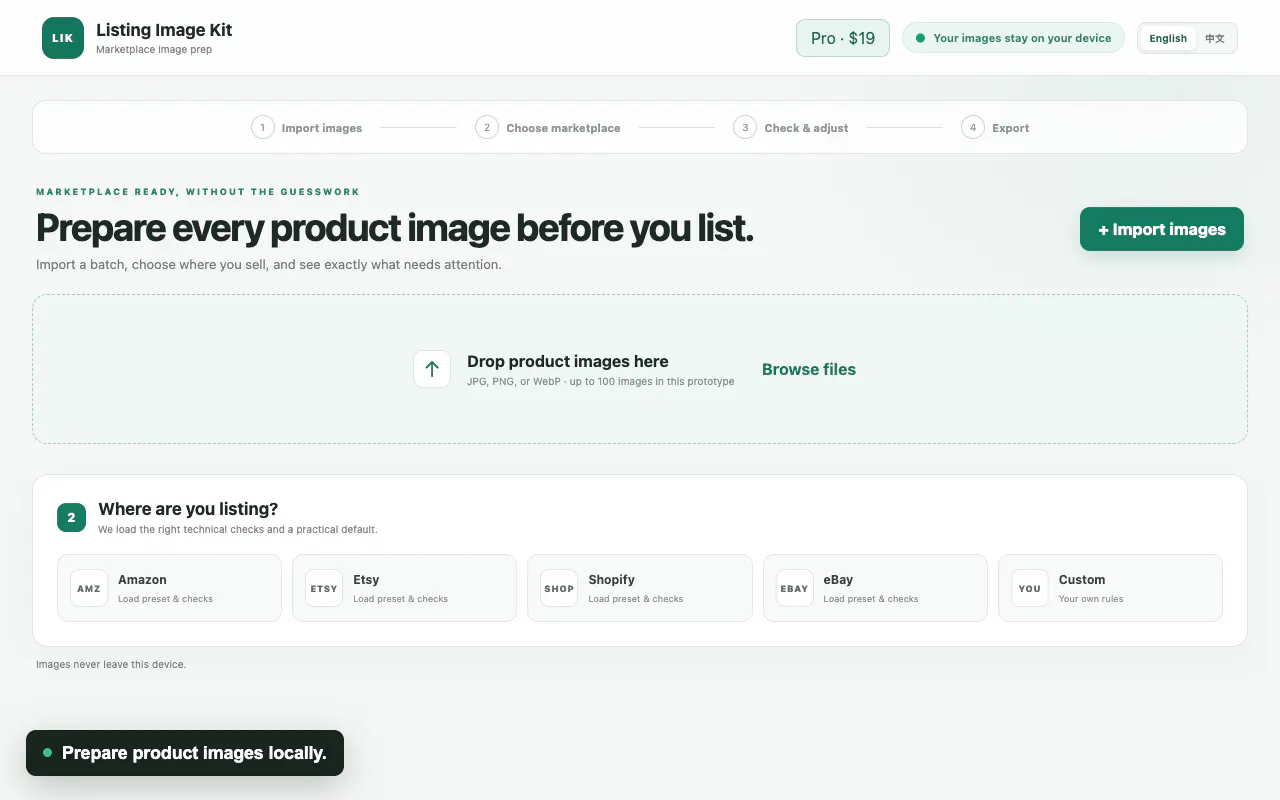Select the Etsy preset card

pyautogui.click(x=404, y=588)
